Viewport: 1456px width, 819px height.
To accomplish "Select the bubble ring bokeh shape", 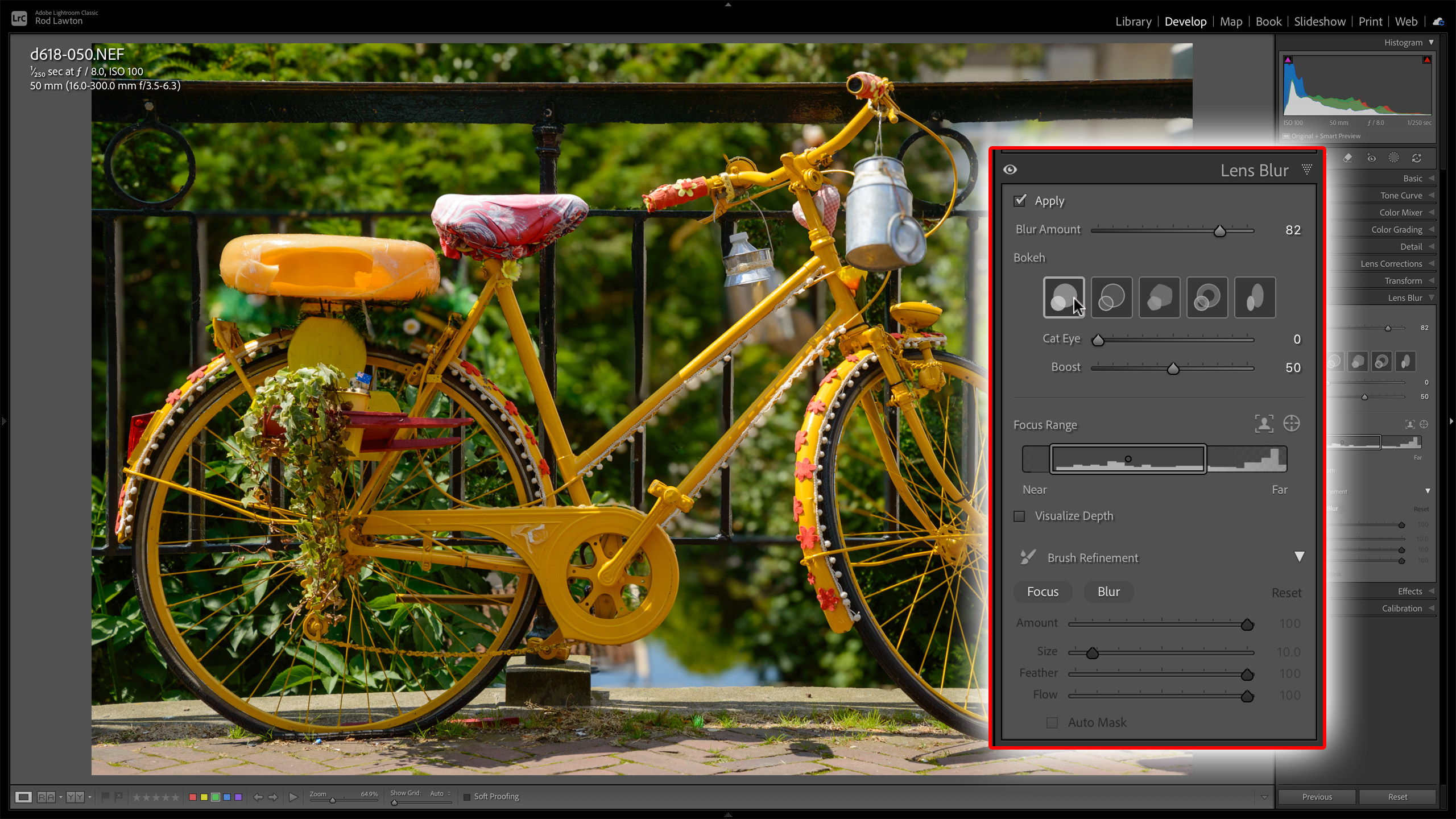I will [1111, 297].
